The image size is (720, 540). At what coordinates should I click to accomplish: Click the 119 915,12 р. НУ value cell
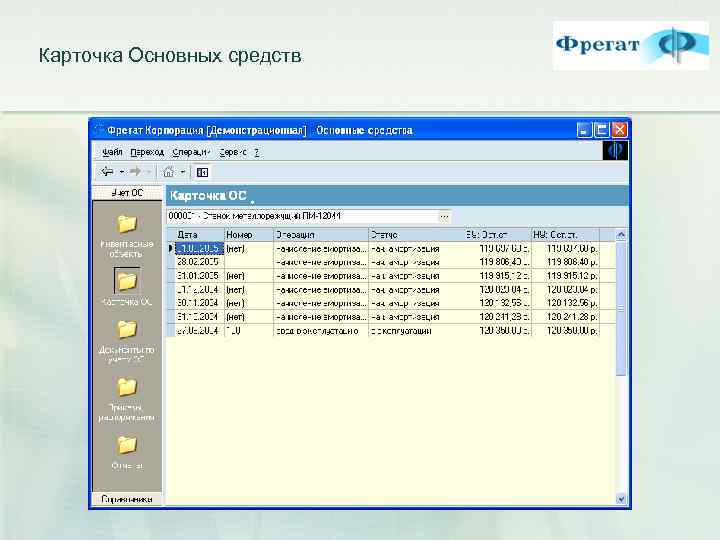click(566, 276)
